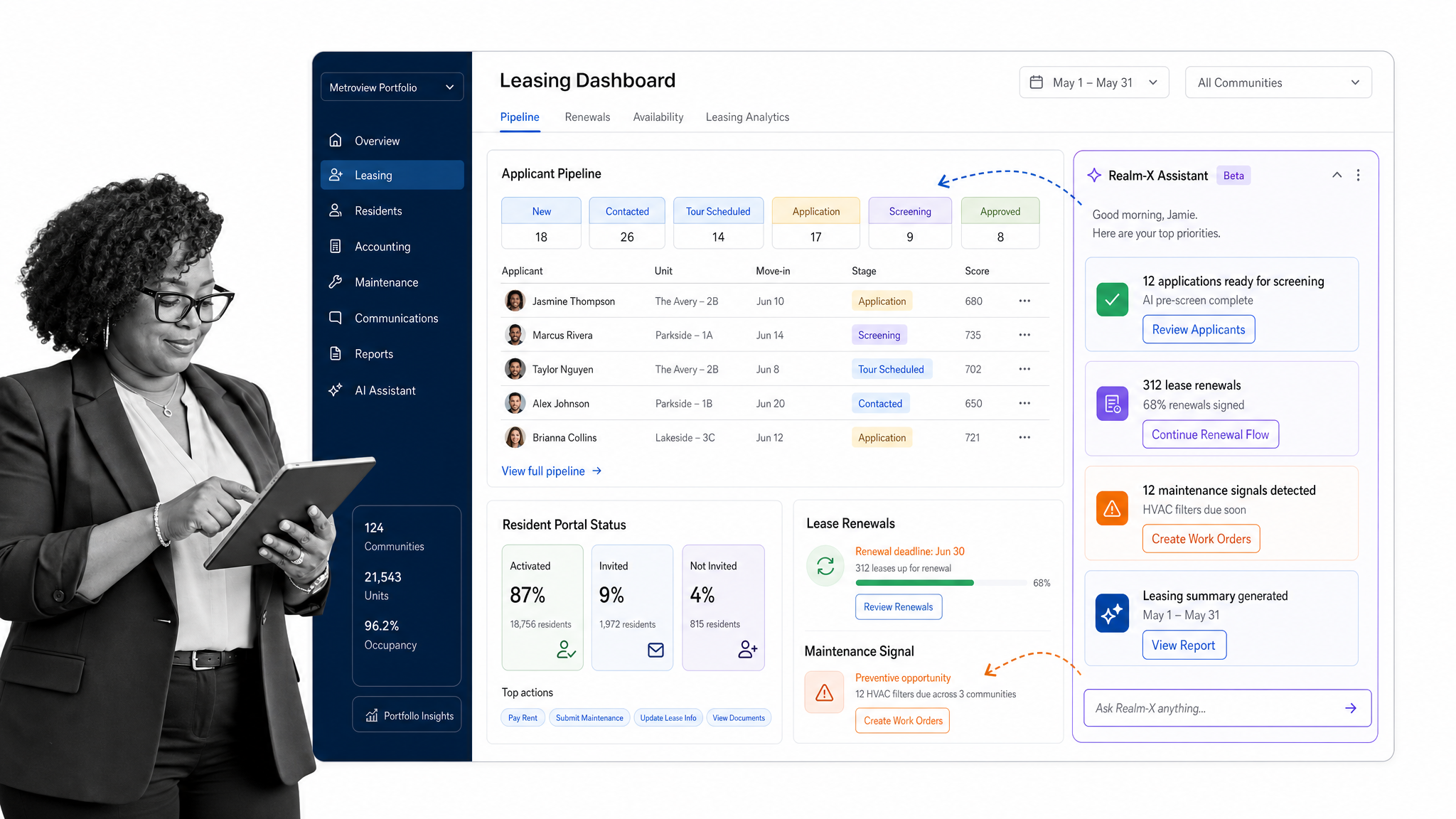Select the Screening pipeline stage card showing 9
The width and height of the screenshot is (1456, 819).
coord(909,223)
